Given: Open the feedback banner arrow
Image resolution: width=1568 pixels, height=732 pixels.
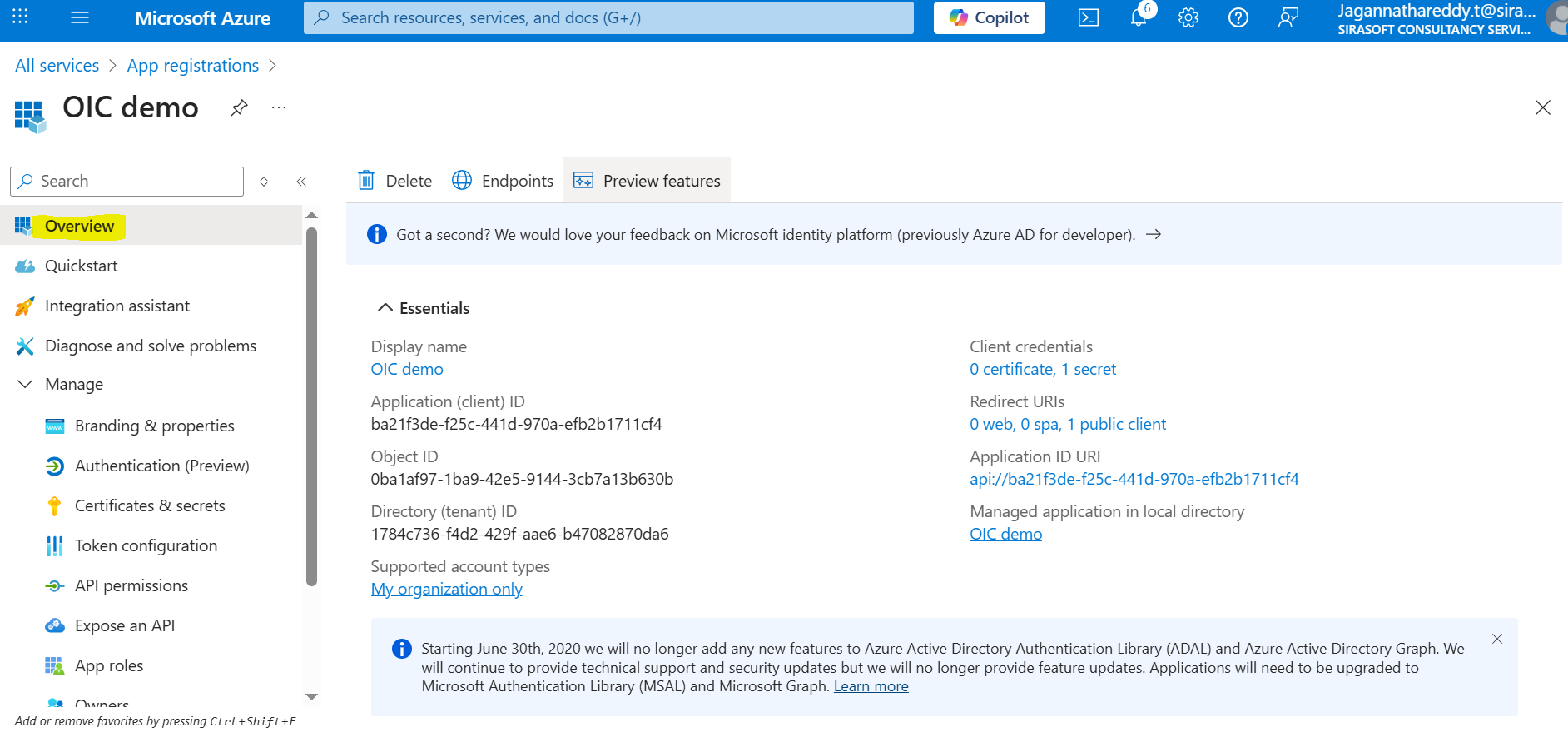Looking at the screenshot, I should tap(1154, 234).
